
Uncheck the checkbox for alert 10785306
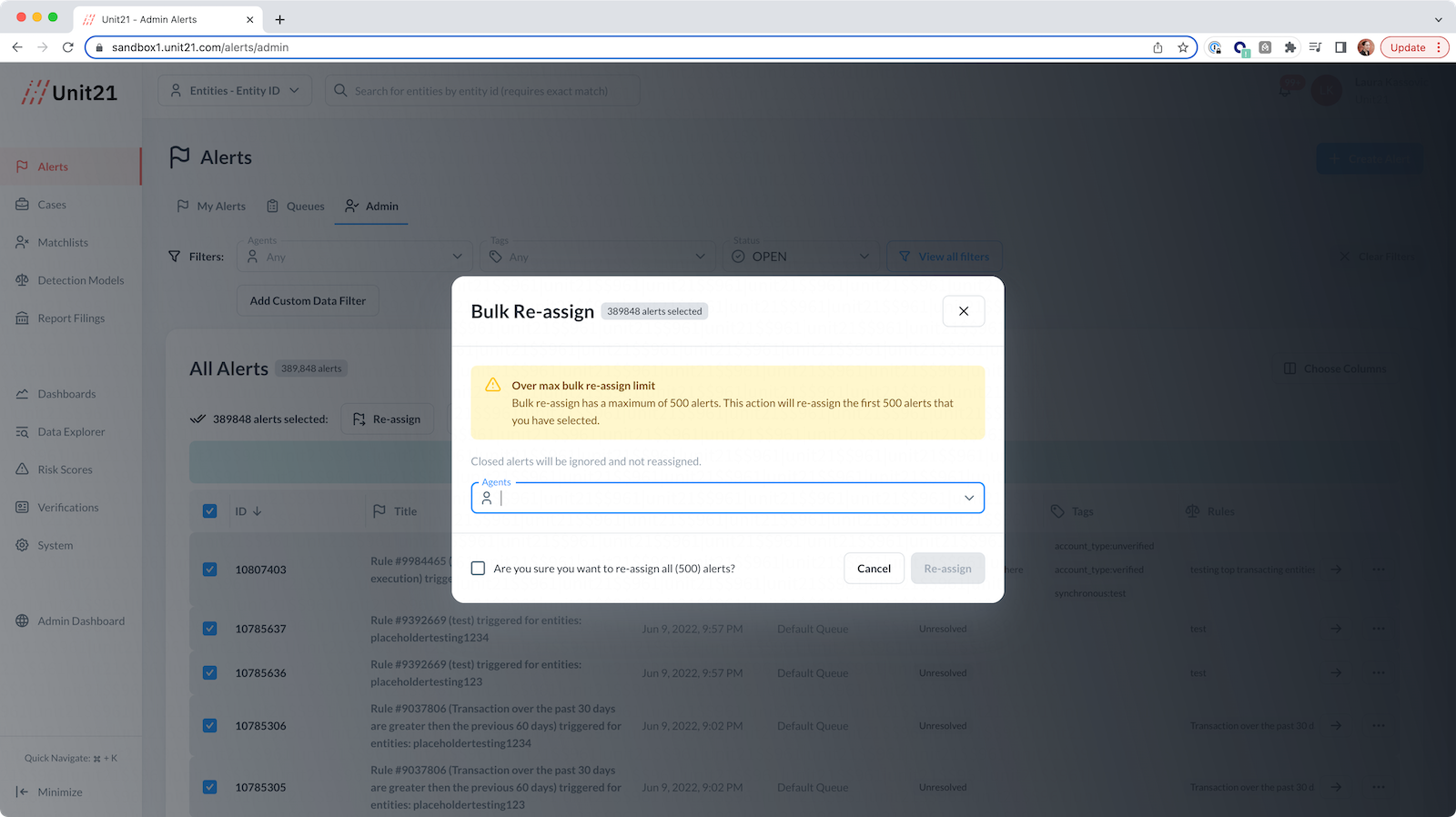(x=210, y=726)
